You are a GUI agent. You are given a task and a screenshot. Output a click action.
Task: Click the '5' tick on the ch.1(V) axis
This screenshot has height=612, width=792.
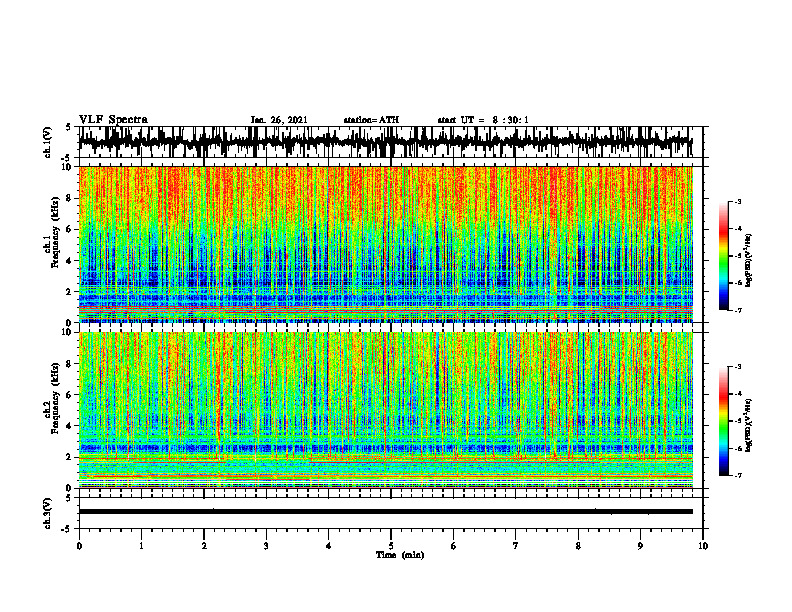point(69,128)
